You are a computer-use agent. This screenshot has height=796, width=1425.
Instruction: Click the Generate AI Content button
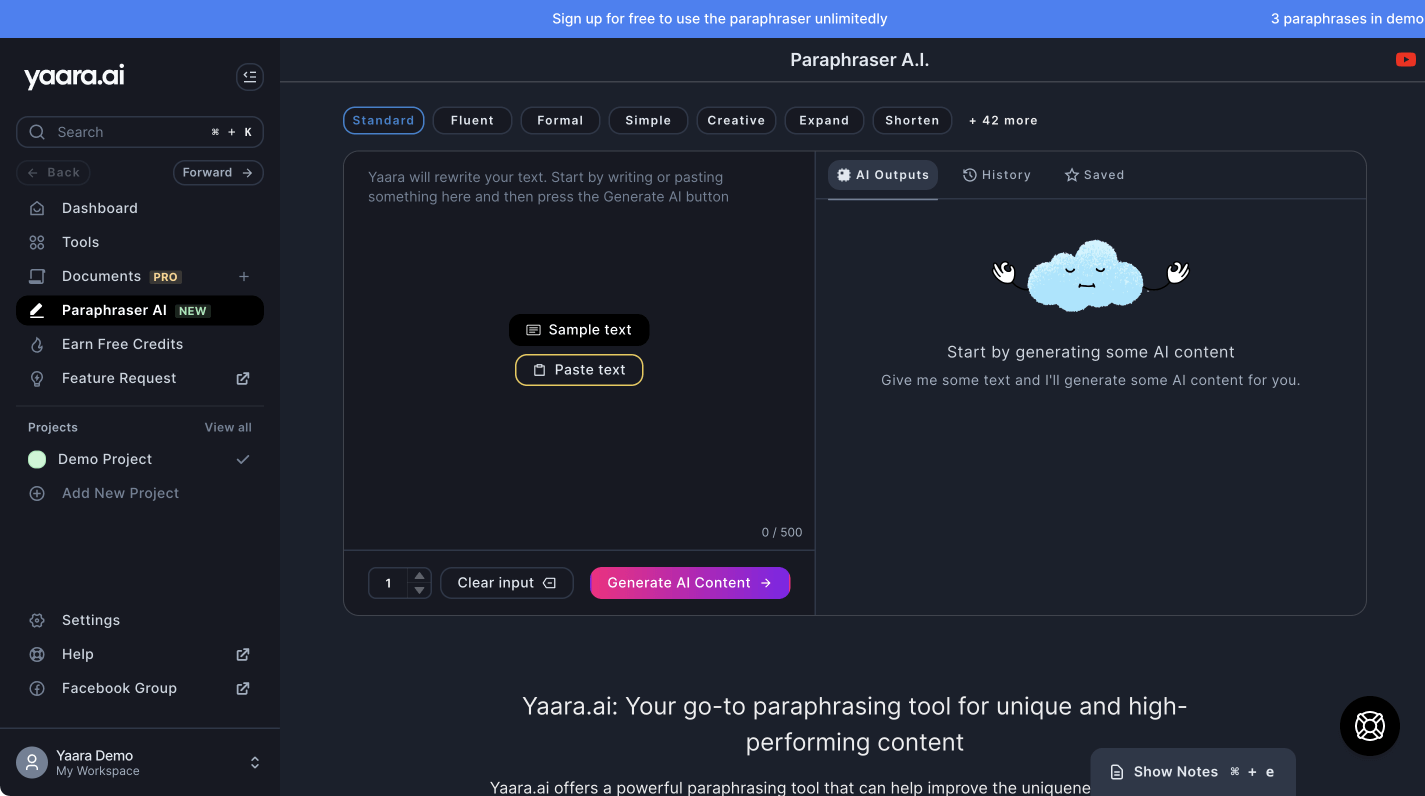(x=690, y=582)
